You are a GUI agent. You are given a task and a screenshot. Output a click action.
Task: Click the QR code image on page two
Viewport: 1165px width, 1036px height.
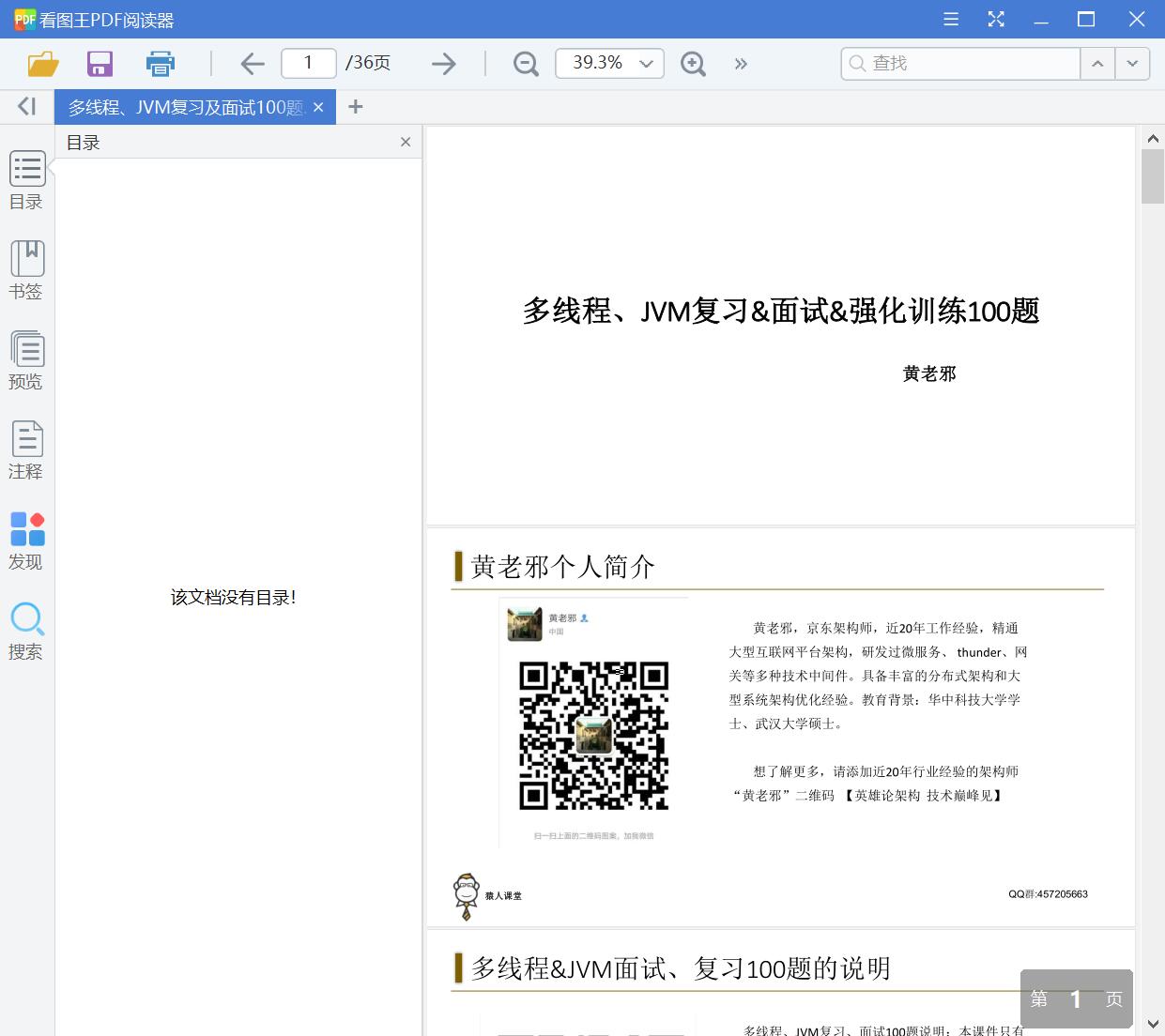click(594, 736)
